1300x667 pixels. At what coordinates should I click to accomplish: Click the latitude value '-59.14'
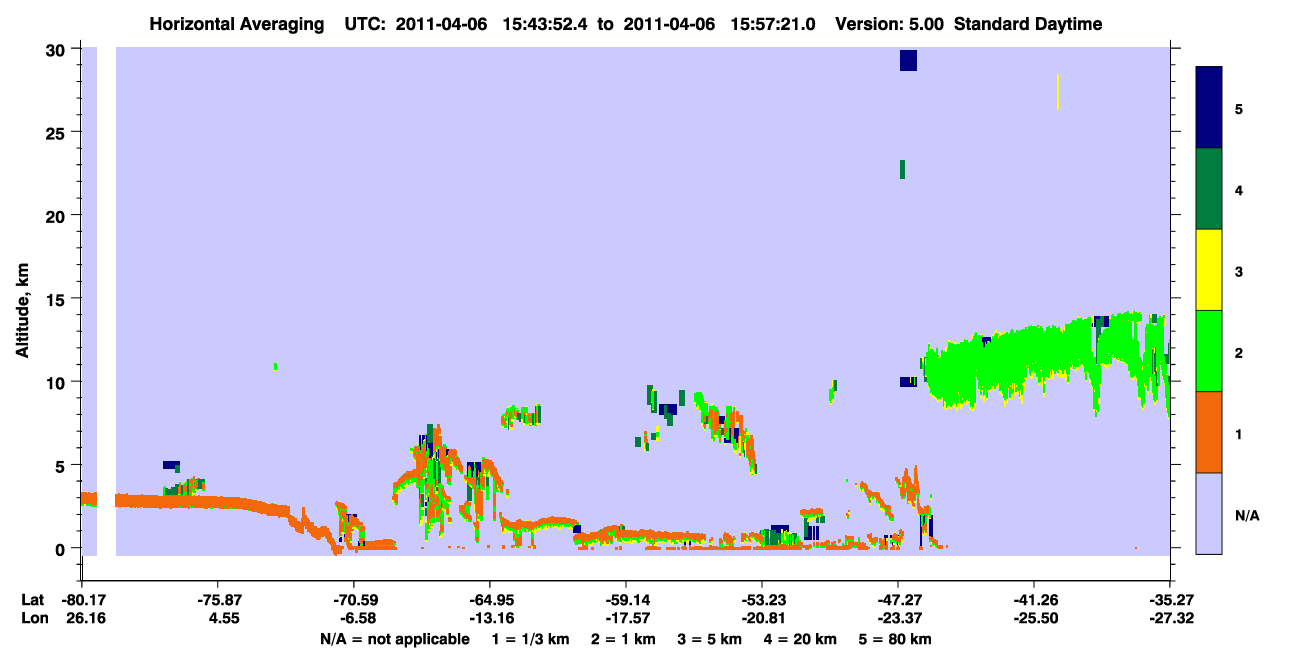626,600
